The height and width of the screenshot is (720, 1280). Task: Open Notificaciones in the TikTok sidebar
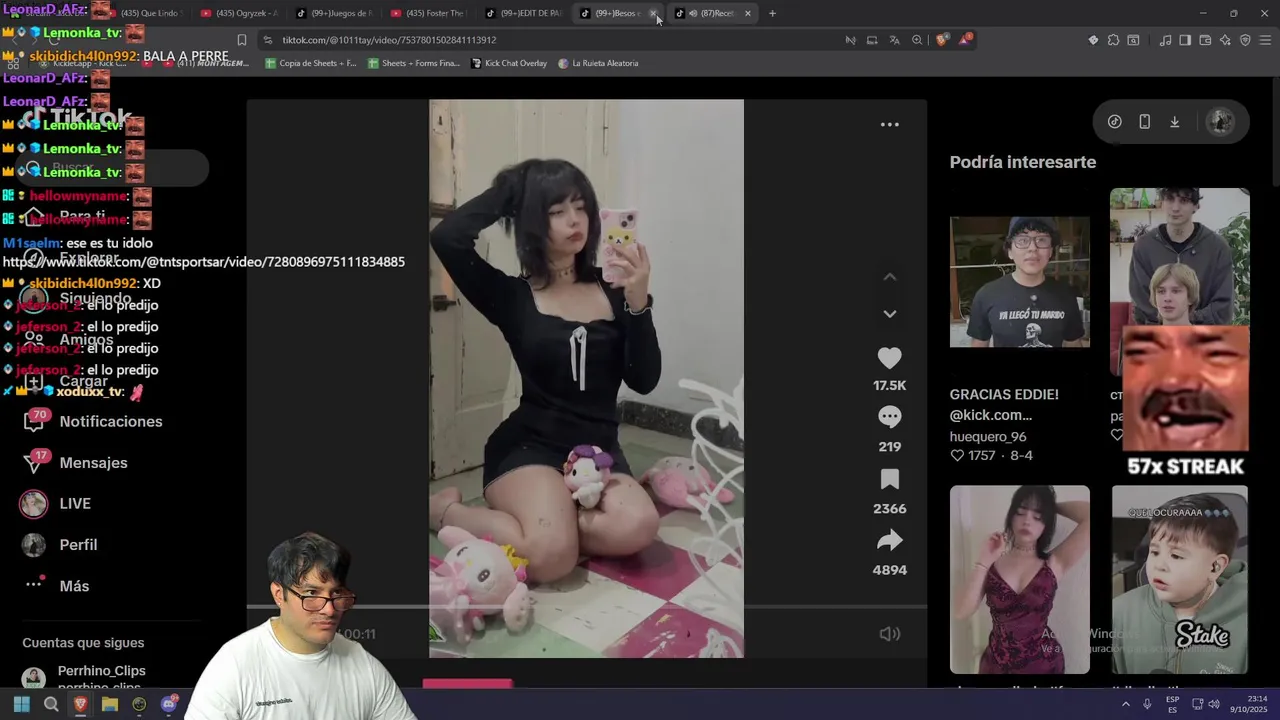coord(92,421)
